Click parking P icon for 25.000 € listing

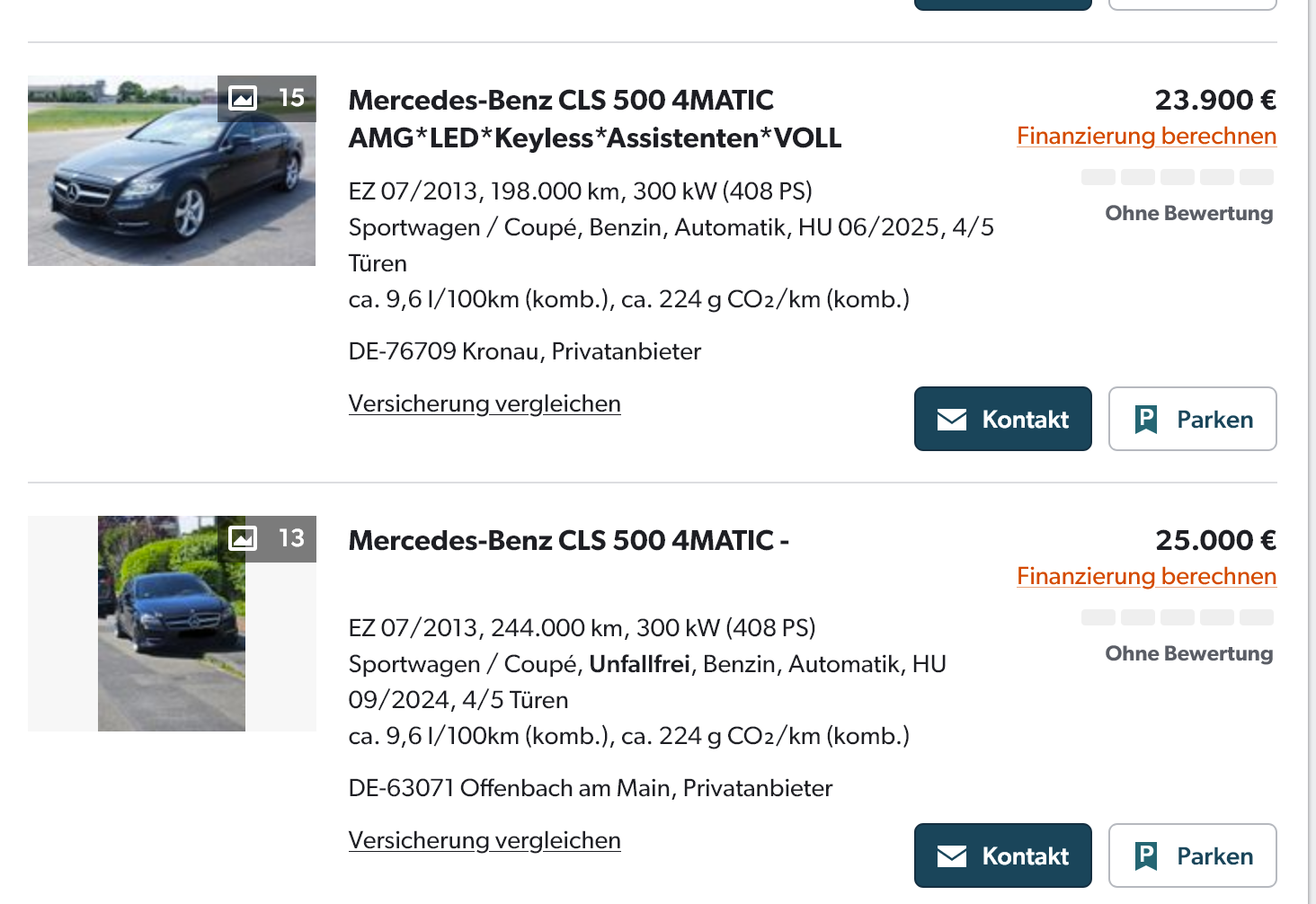(x=1146, y=856)
